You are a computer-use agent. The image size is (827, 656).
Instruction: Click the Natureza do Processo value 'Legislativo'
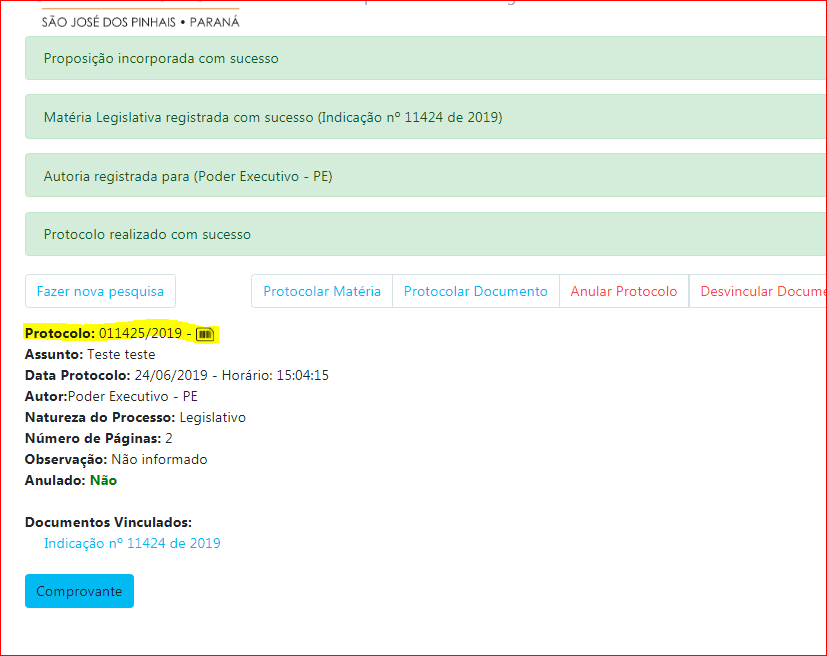[213, 418]
